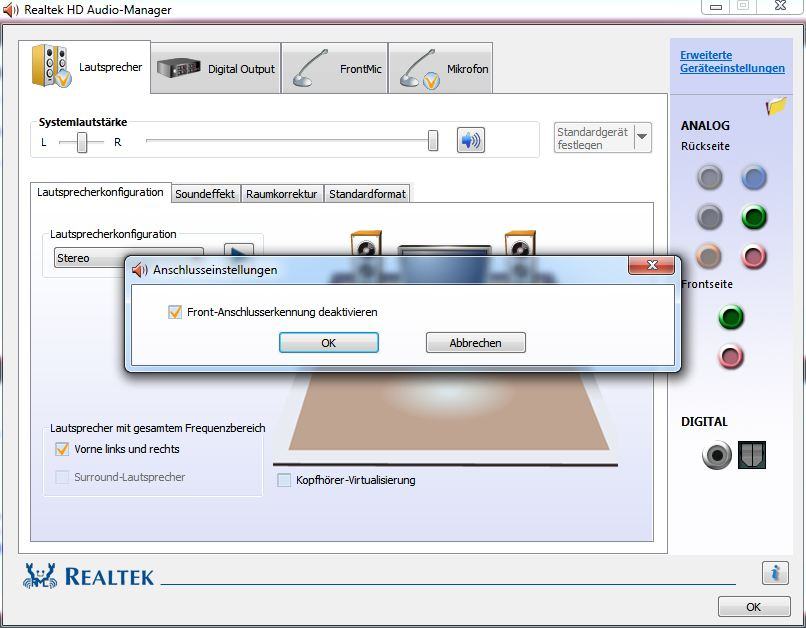
Task: Select the Lautsprecherkonfiguration sub-tab
Action: 100,192
